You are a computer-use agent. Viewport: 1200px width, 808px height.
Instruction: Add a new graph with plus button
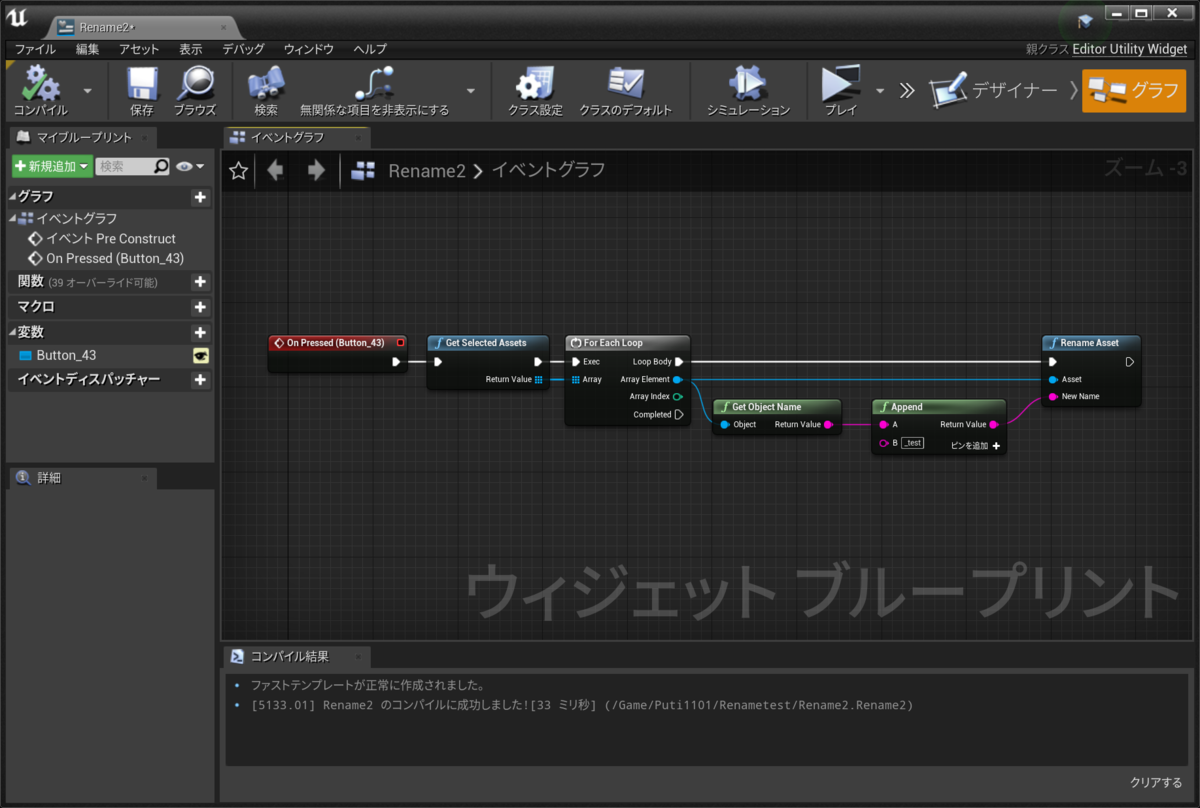(200, 197)
